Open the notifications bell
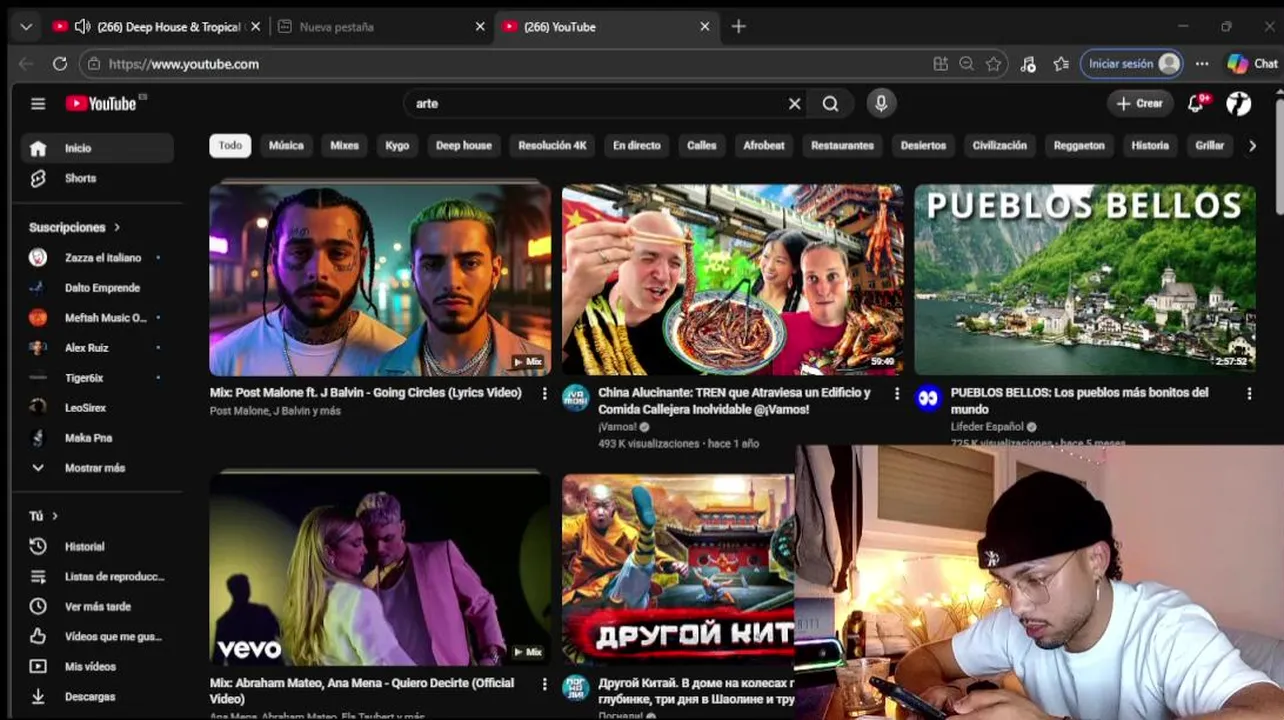Image resolution: width=1284 pixels, height=720 pixels. (x=1196, y=103)
